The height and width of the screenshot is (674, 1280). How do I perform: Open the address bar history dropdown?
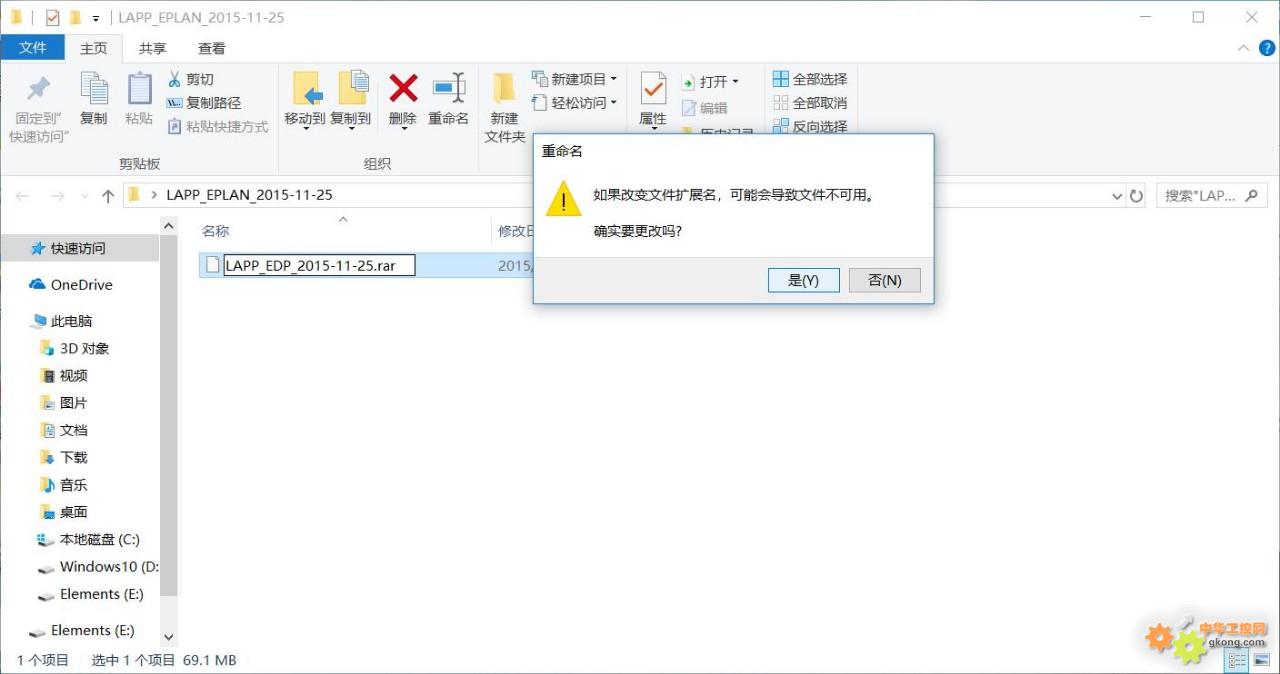pyautogui.click(x=1117, y=196)
